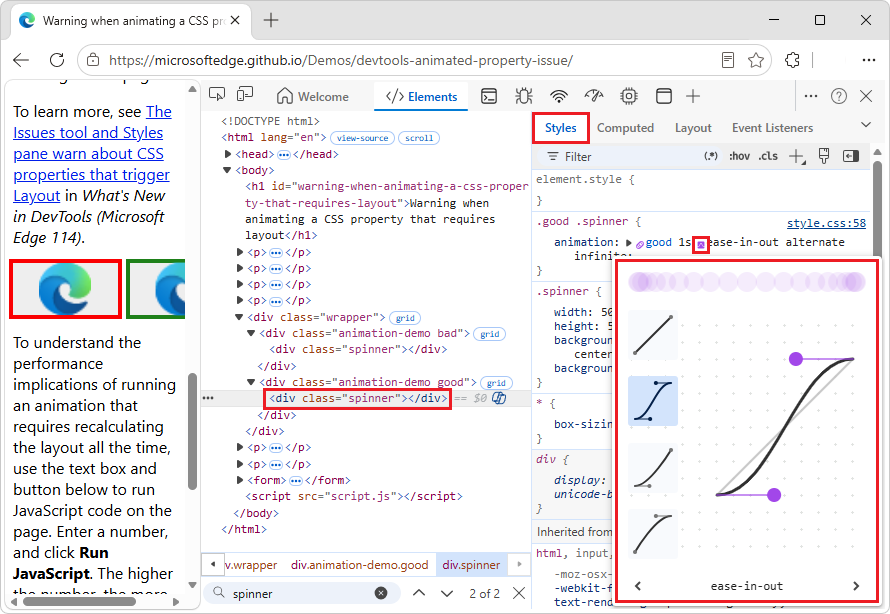Expand the head element node
The height and width of the screenshot is (614, 890).
coord(228,154)
